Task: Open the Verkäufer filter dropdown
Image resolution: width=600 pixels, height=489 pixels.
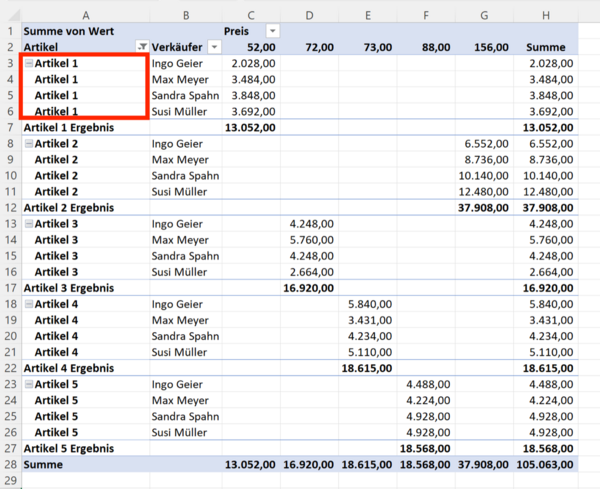Action: point(214,47)
